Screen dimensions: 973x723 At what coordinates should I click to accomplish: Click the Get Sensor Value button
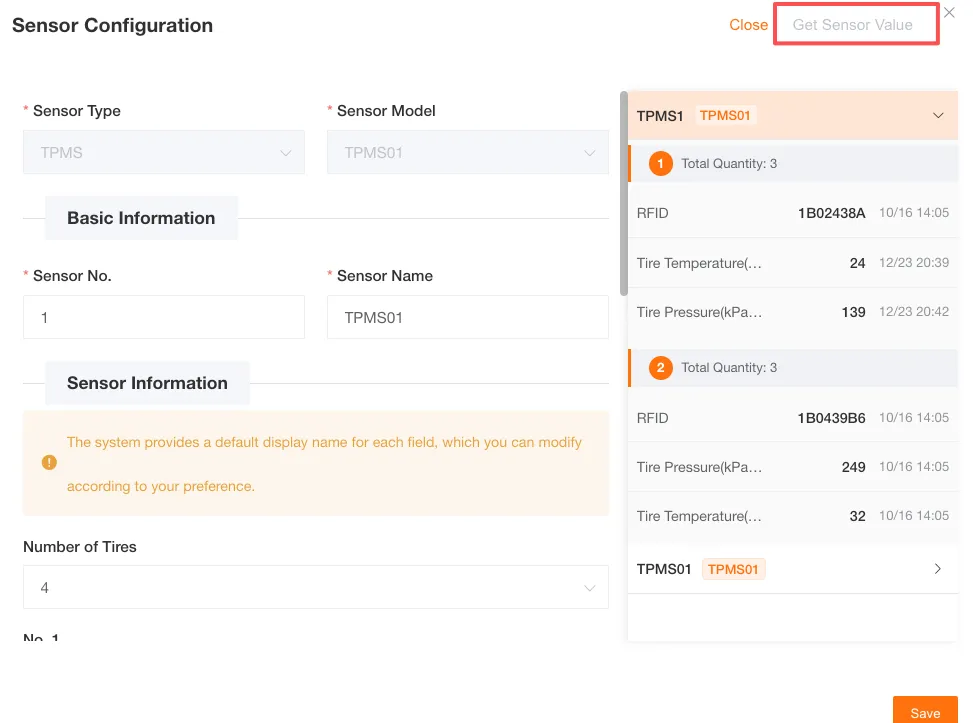(855, 25)
